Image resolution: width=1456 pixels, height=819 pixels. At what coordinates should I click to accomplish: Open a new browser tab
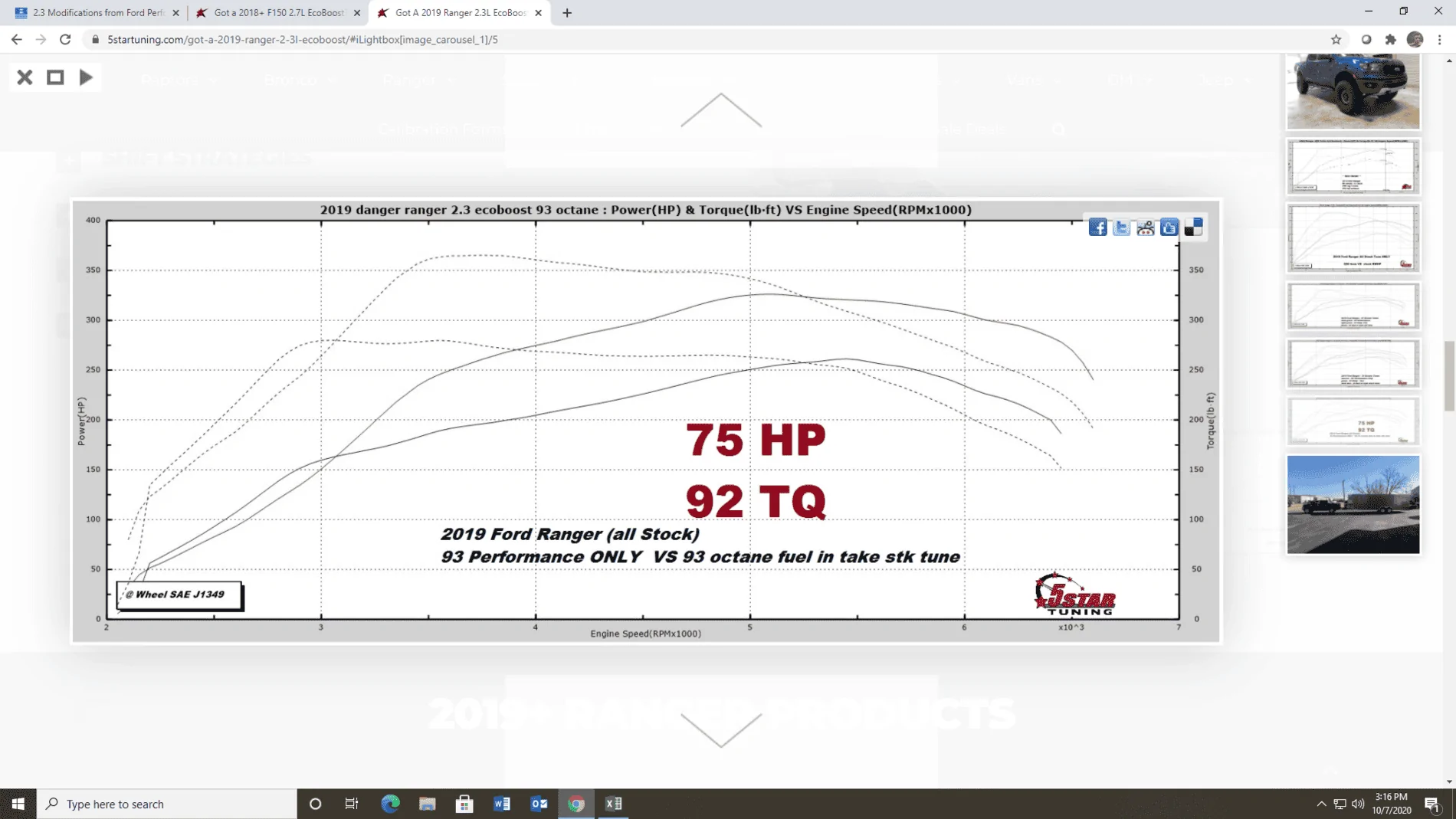[567, 13]
